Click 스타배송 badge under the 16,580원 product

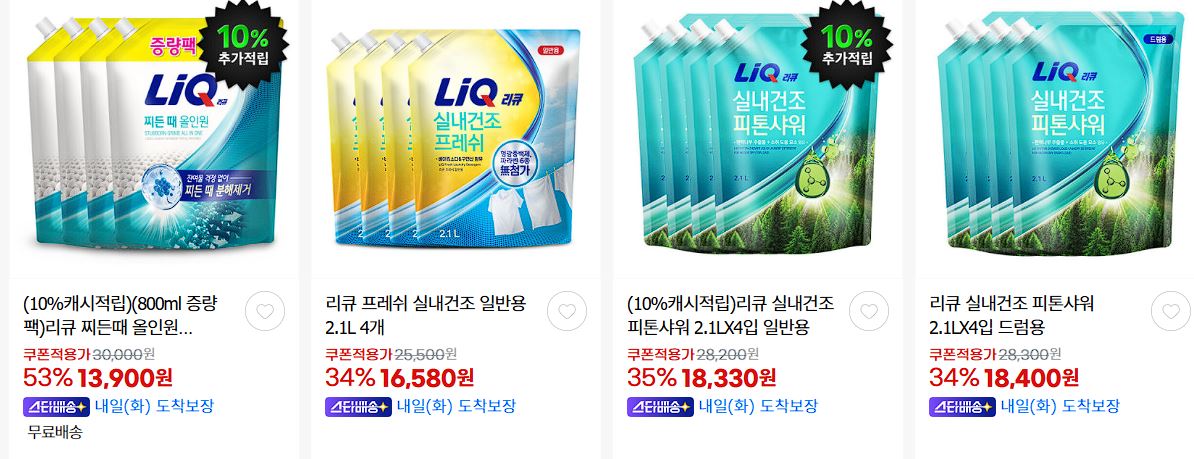point(358,406)
